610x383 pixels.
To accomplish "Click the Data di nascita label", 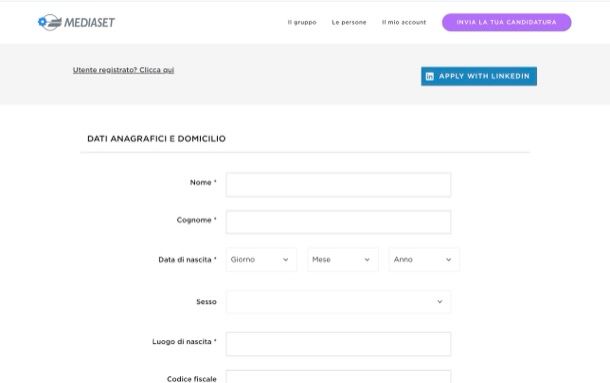I will tap(187, 260).
